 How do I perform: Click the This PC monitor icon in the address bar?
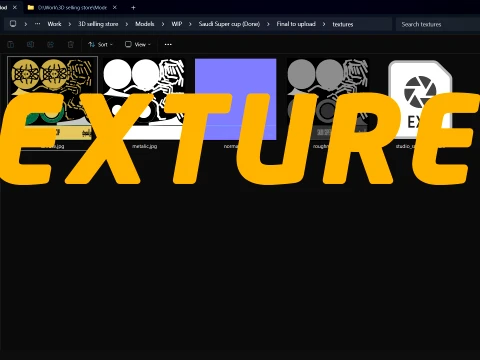pos(13,24)
